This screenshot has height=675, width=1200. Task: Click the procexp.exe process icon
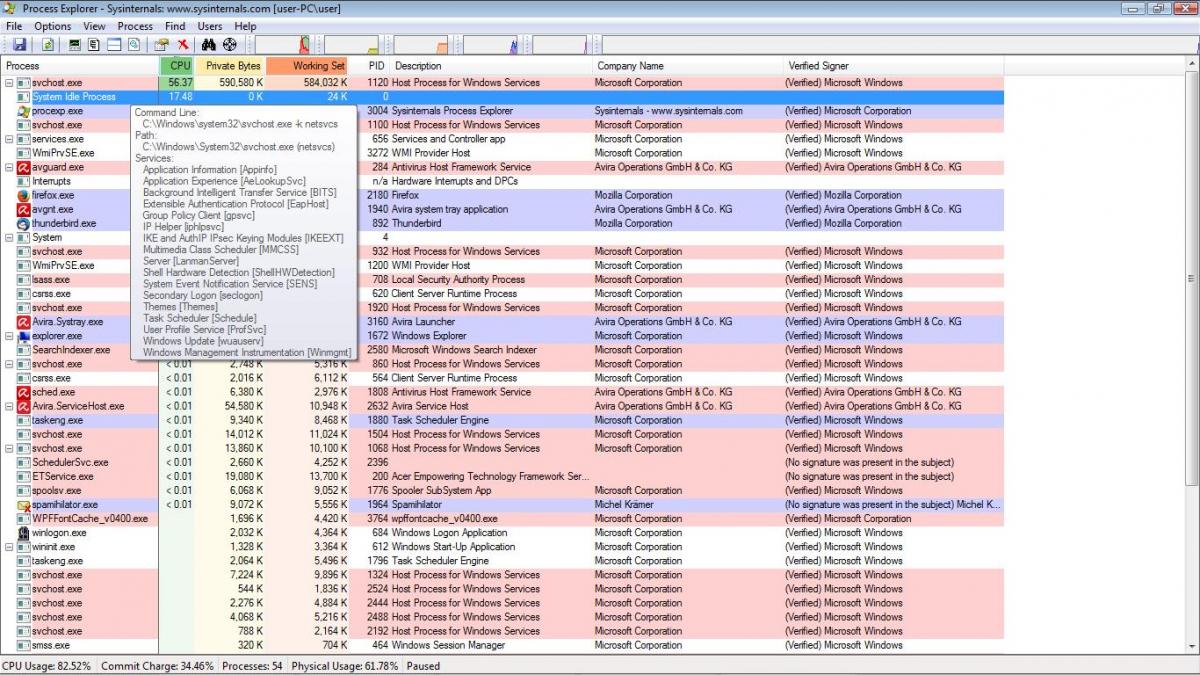24,111
